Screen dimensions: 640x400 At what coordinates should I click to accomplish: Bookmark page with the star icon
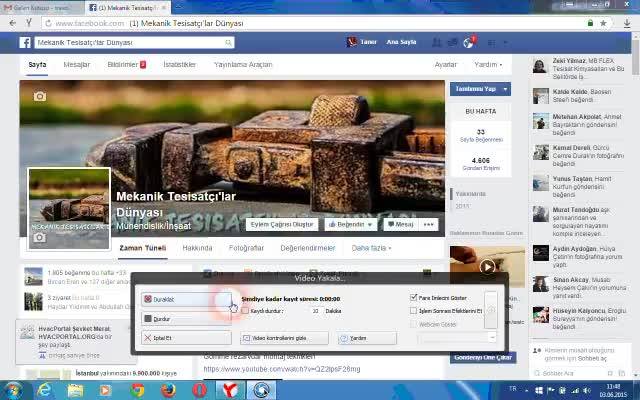click(603, 23)
